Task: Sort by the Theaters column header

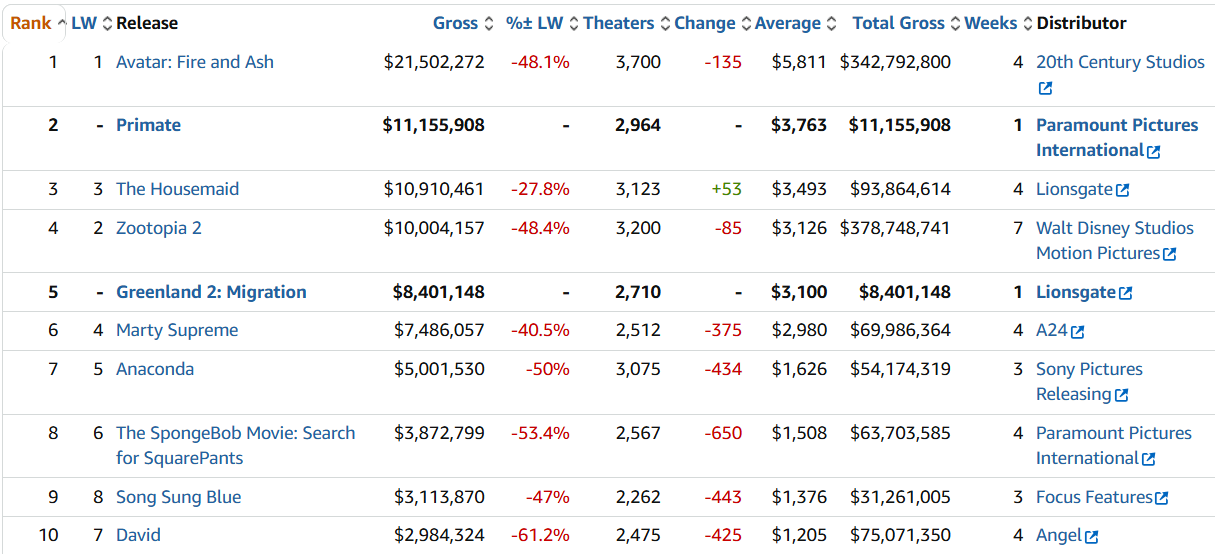Action: pyautogui.click(x=618, y=23)
